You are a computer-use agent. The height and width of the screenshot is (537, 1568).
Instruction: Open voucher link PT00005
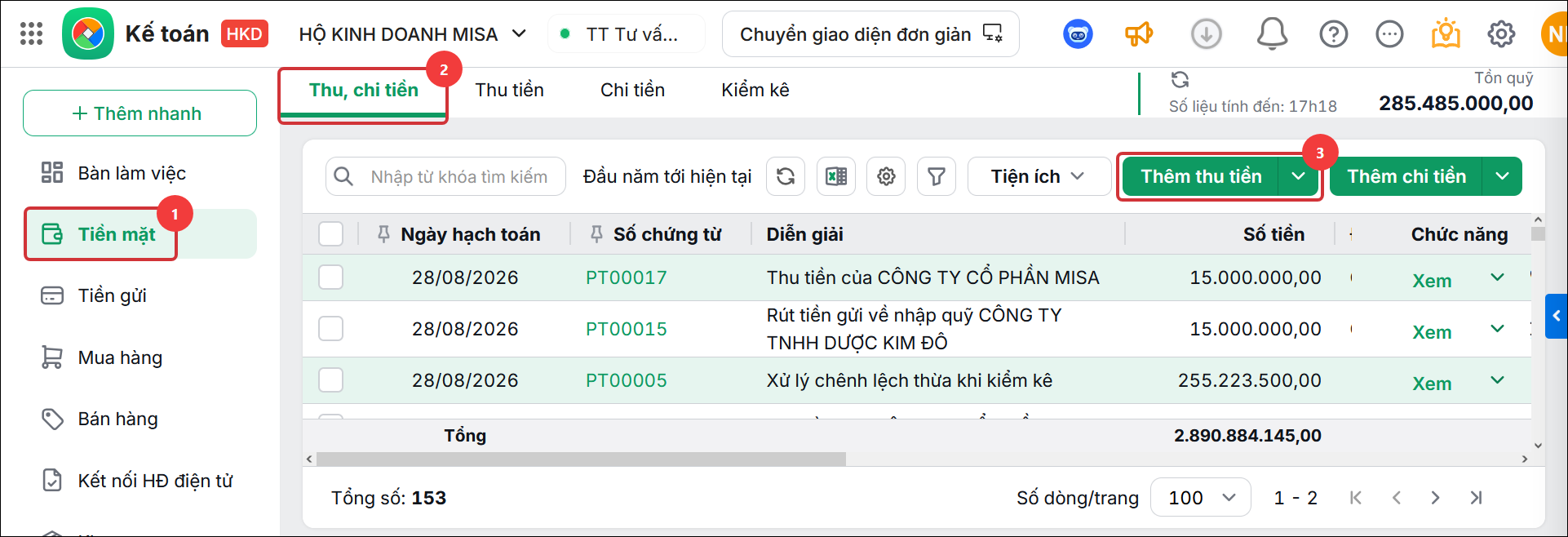[626, 380]
